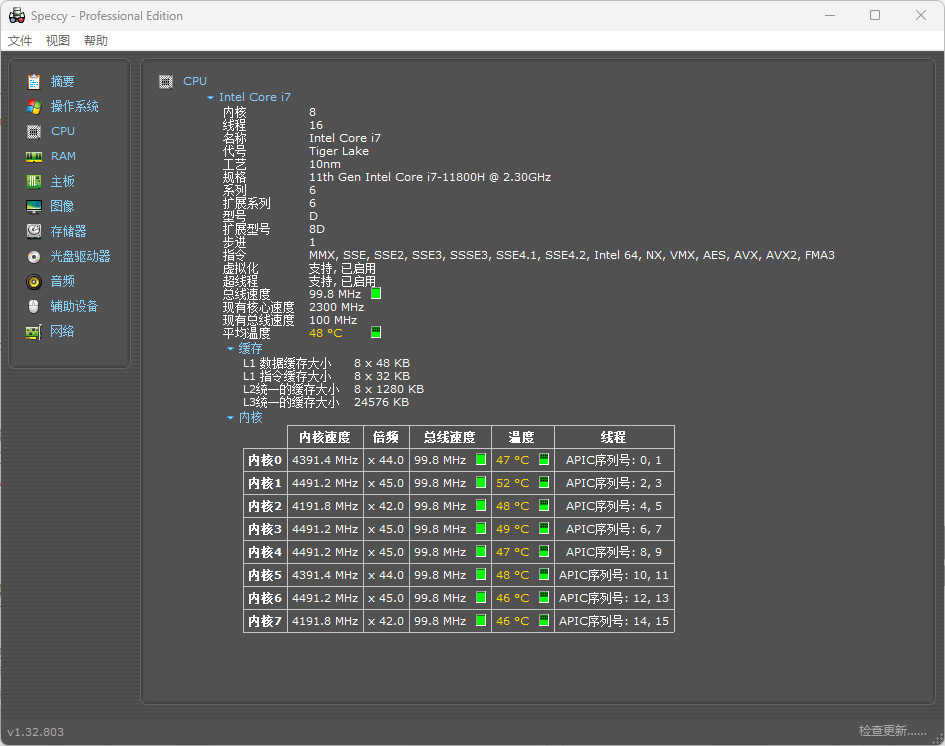945x746 pixels.
Task: Open the 辅助设备 mouse icon
Action: click(34, 307)
